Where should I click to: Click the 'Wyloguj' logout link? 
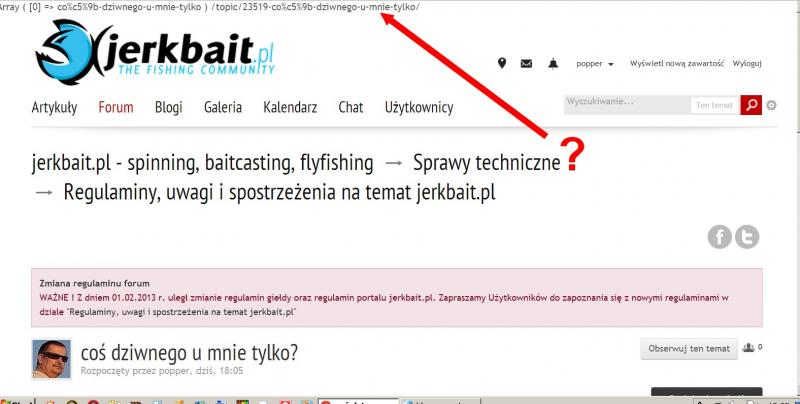pos(748,64)
